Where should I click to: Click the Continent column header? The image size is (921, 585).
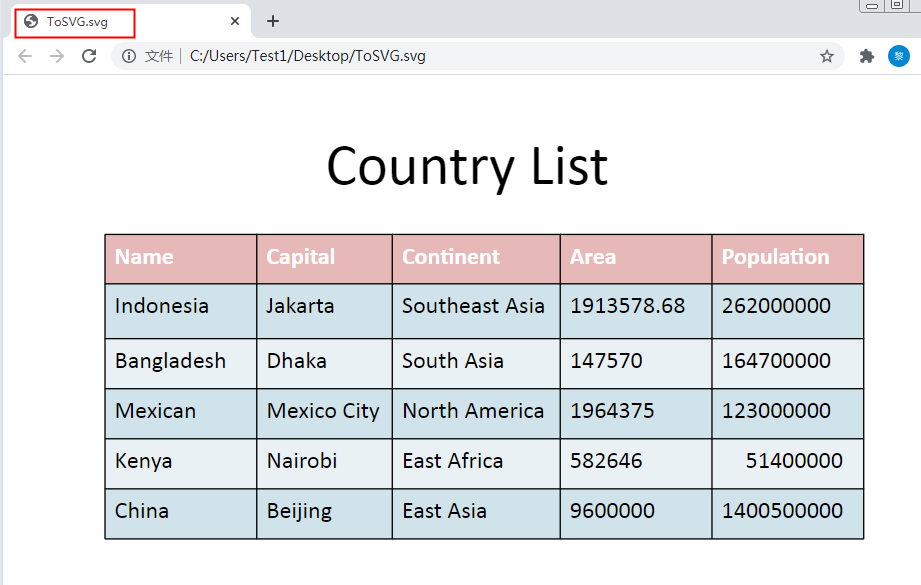451,257
